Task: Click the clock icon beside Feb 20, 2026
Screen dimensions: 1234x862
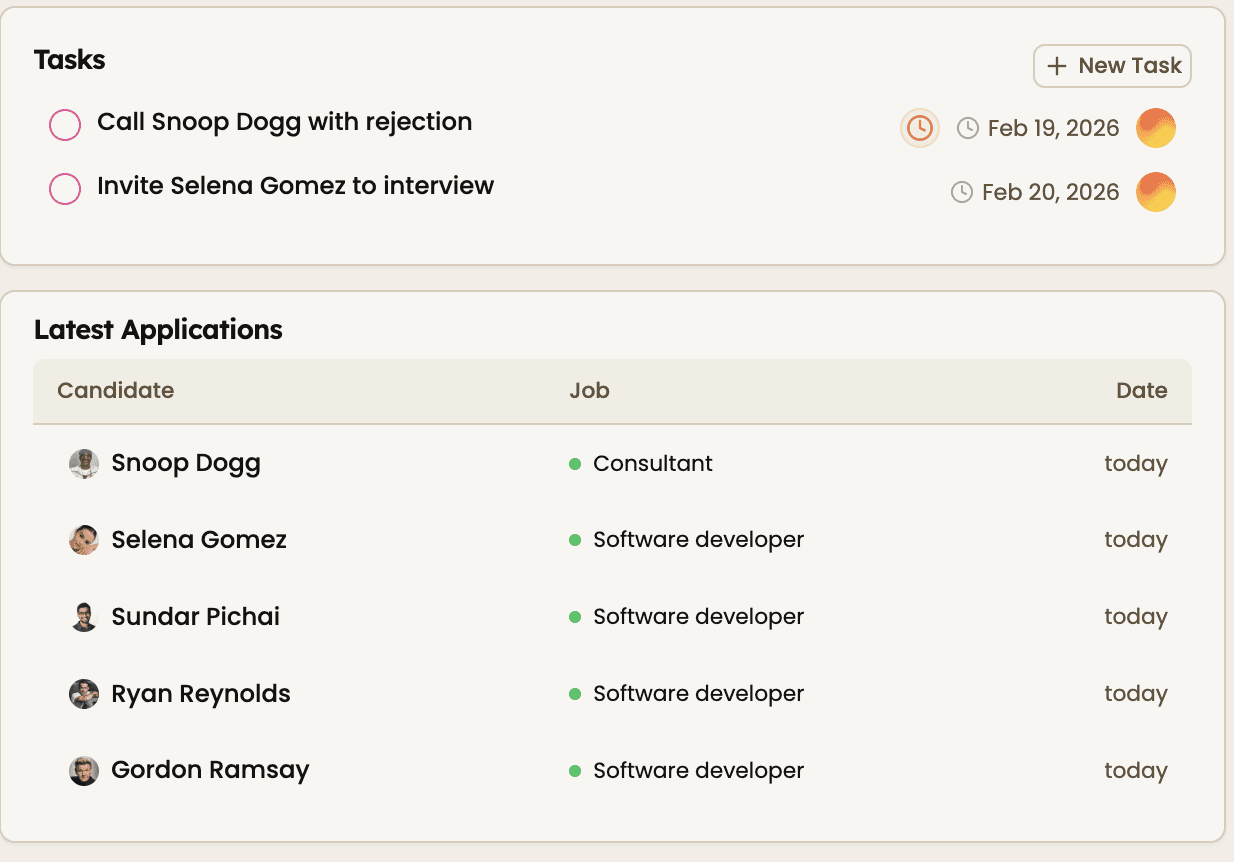Action: tap(961, 192)
